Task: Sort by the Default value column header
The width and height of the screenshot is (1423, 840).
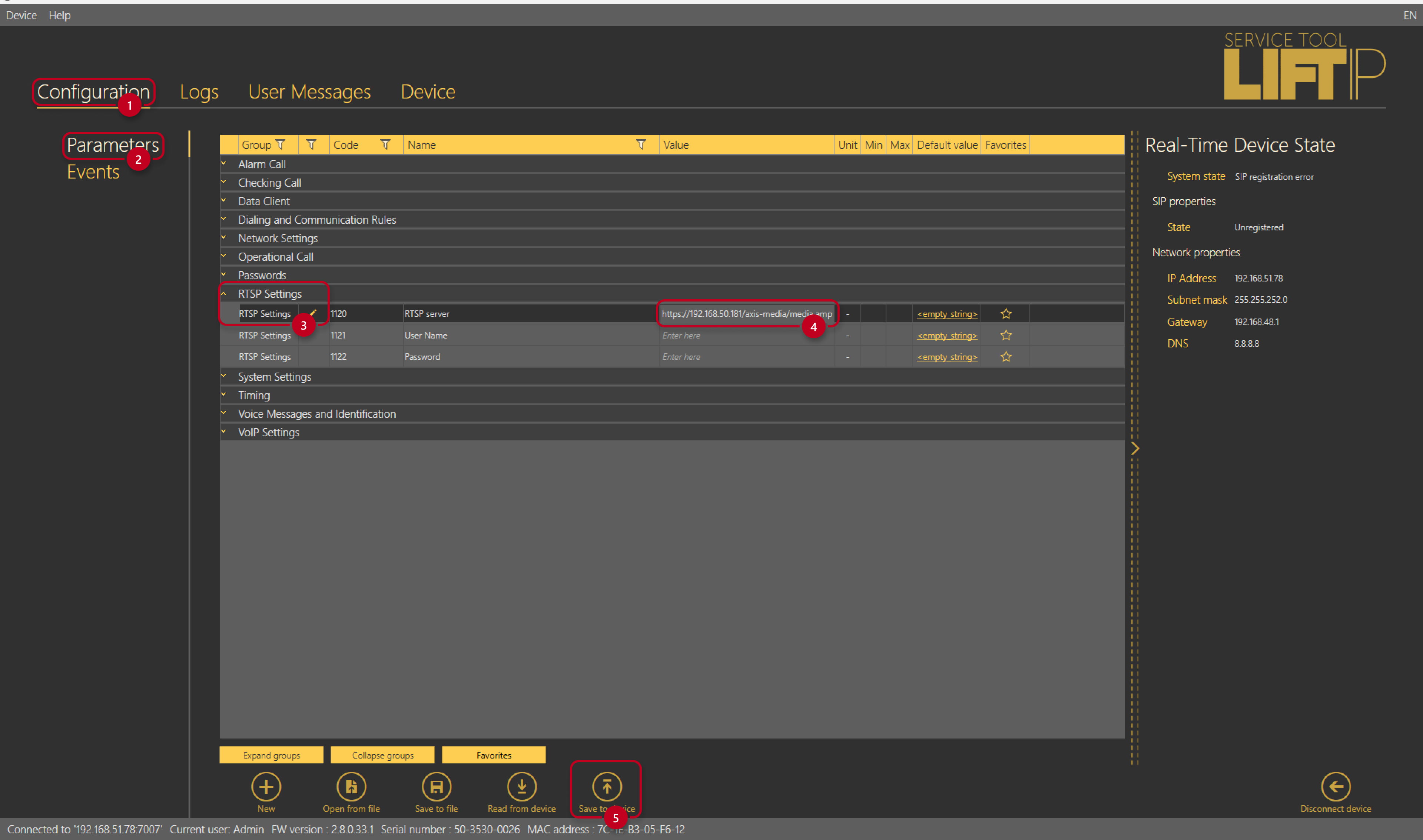Action: point(947,145)
